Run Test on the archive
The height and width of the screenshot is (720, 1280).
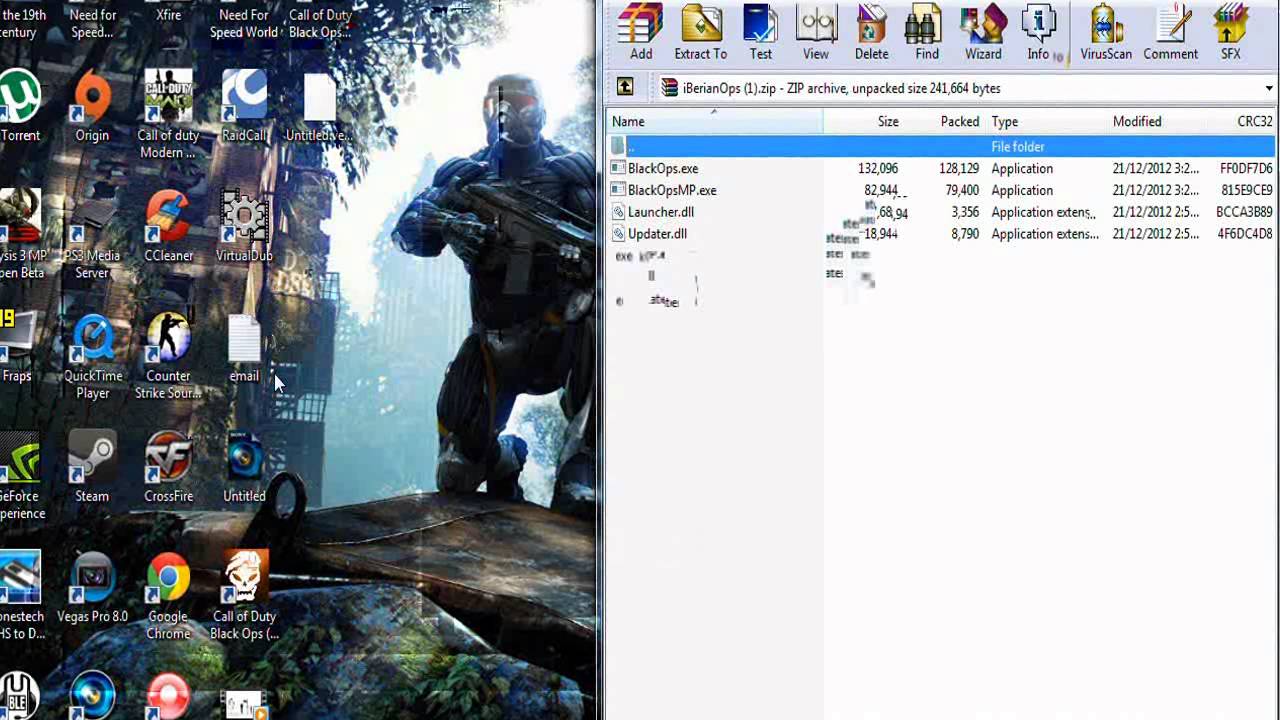pos(761,33)
